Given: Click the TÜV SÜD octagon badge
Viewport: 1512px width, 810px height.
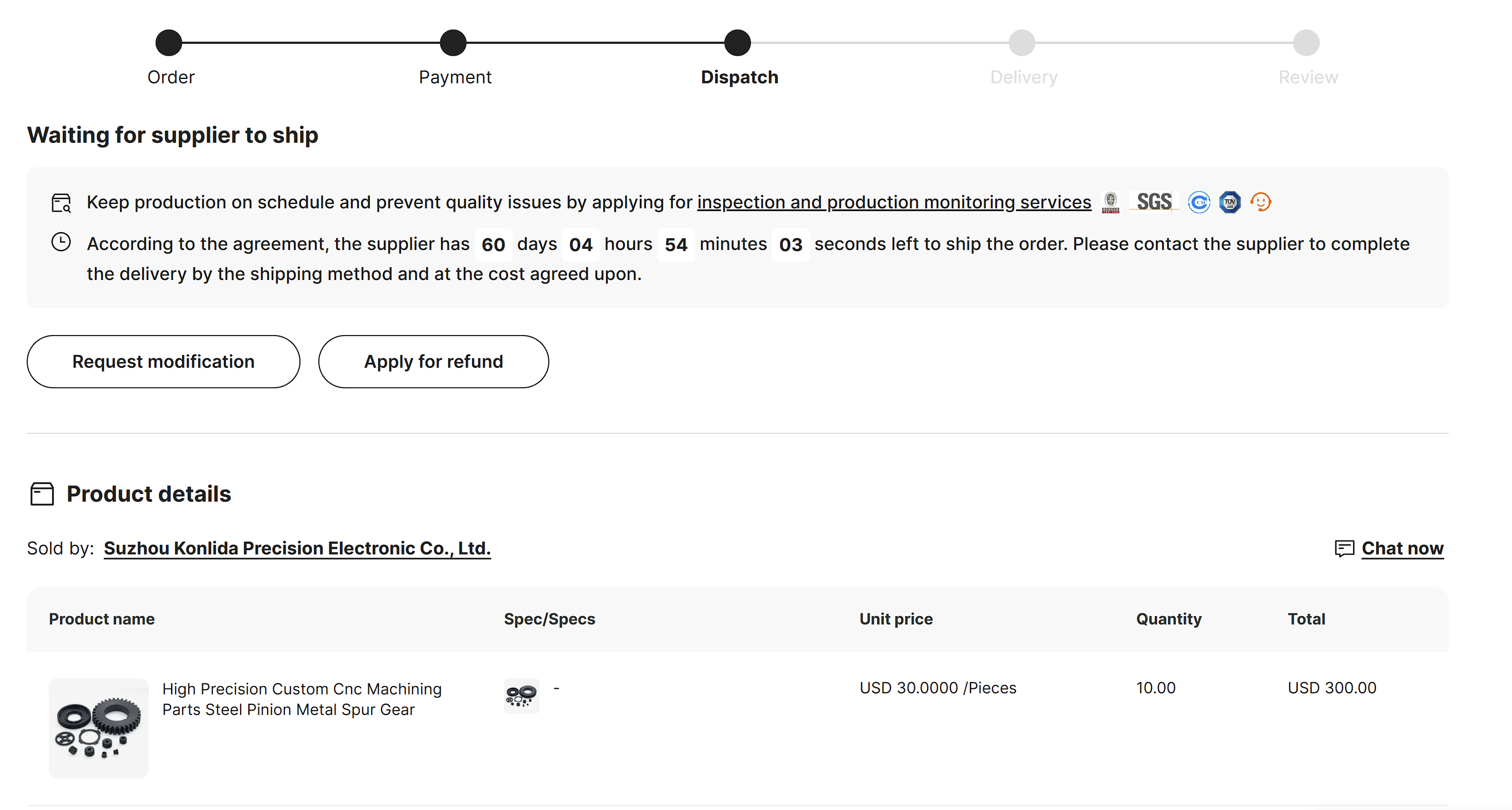Looking at the screenshot, I should click(x=1230, y=202).
